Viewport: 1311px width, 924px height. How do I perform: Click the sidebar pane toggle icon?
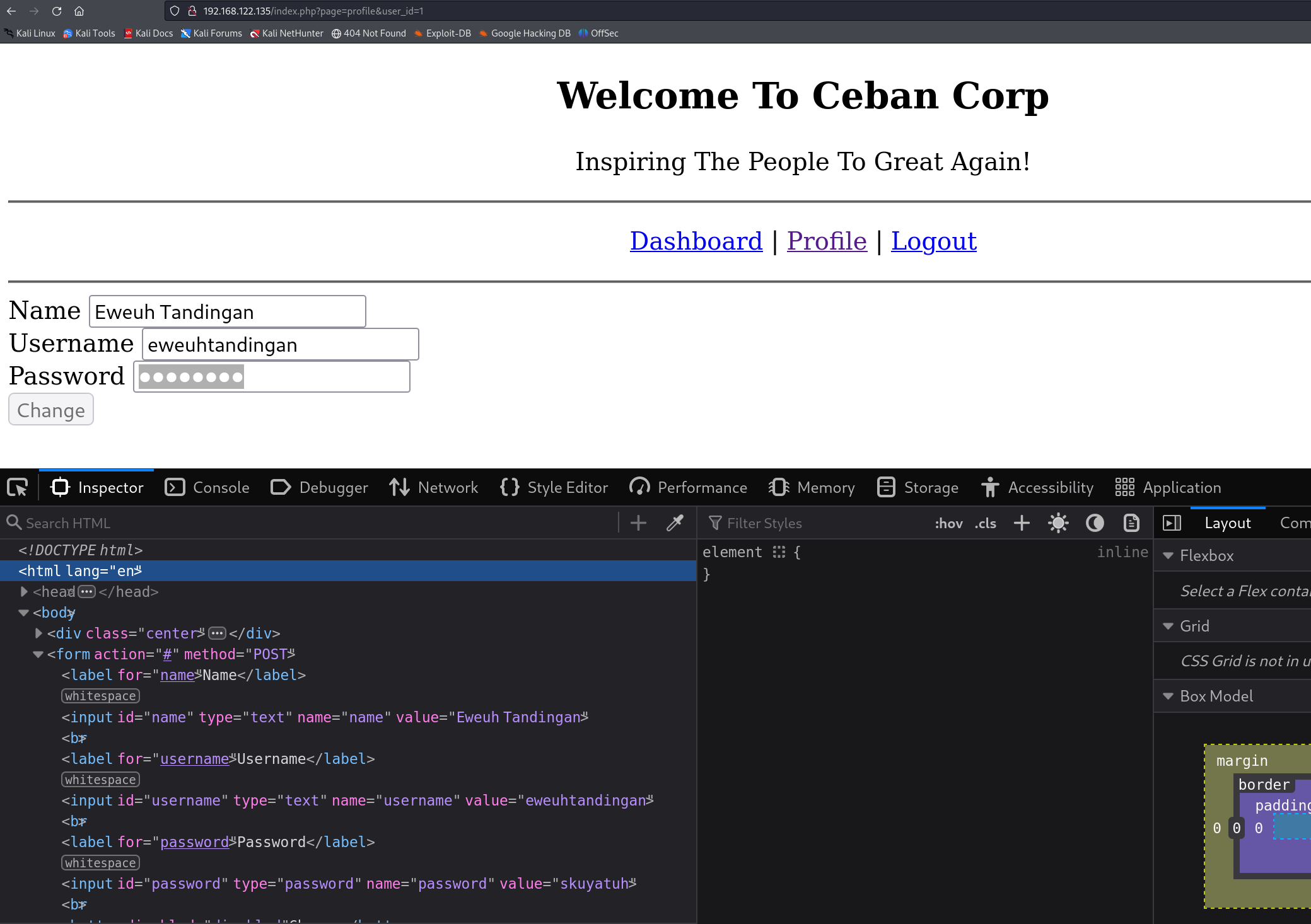click(1172, 523)
